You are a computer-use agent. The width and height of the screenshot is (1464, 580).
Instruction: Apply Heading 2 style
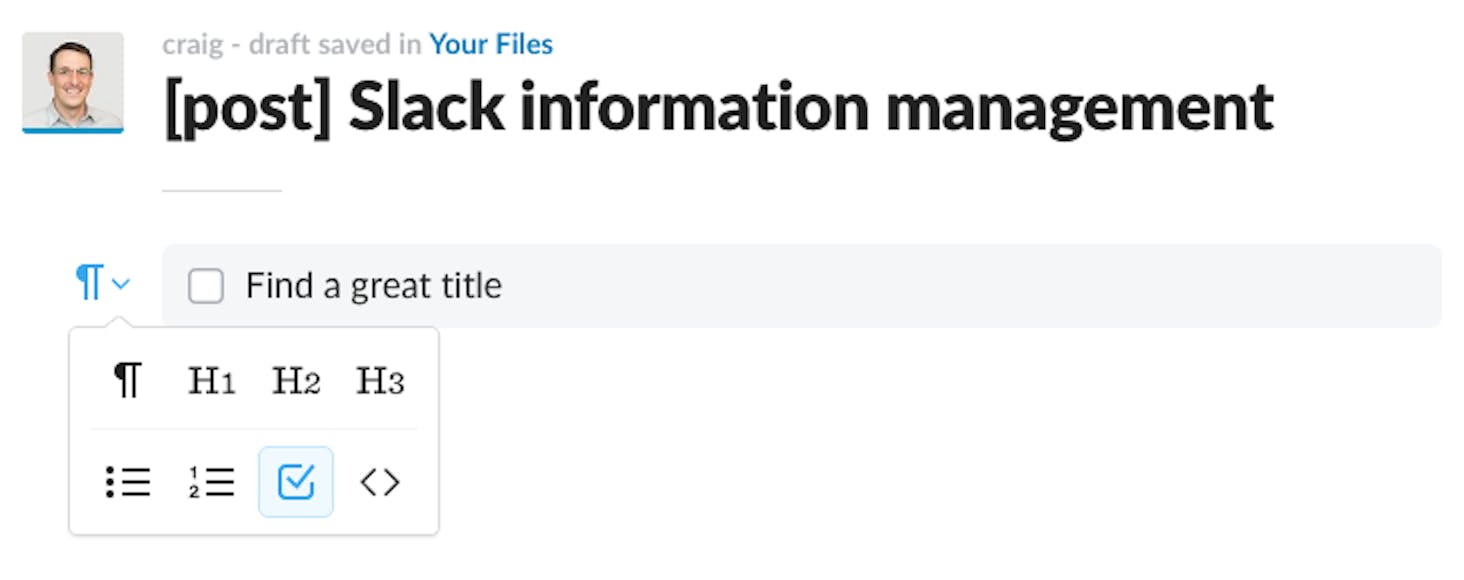tap(296, 381)
